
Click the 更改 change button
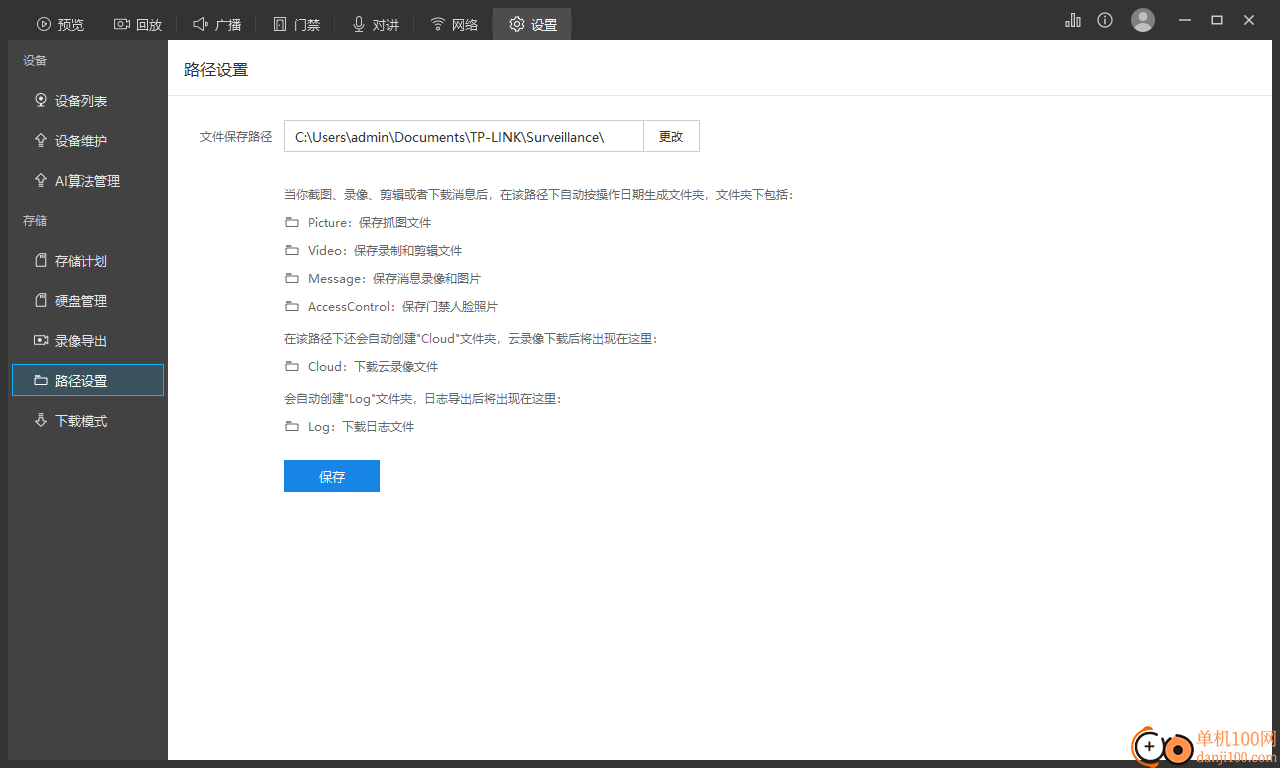click(x=671, y=136)
